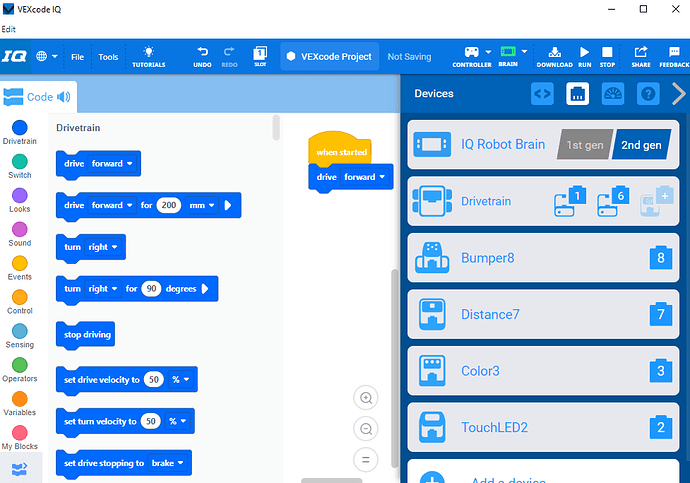Click the Drivetrain motor port 6 icon
Screen dimensions: 690x483
click(x=613, y=201)
